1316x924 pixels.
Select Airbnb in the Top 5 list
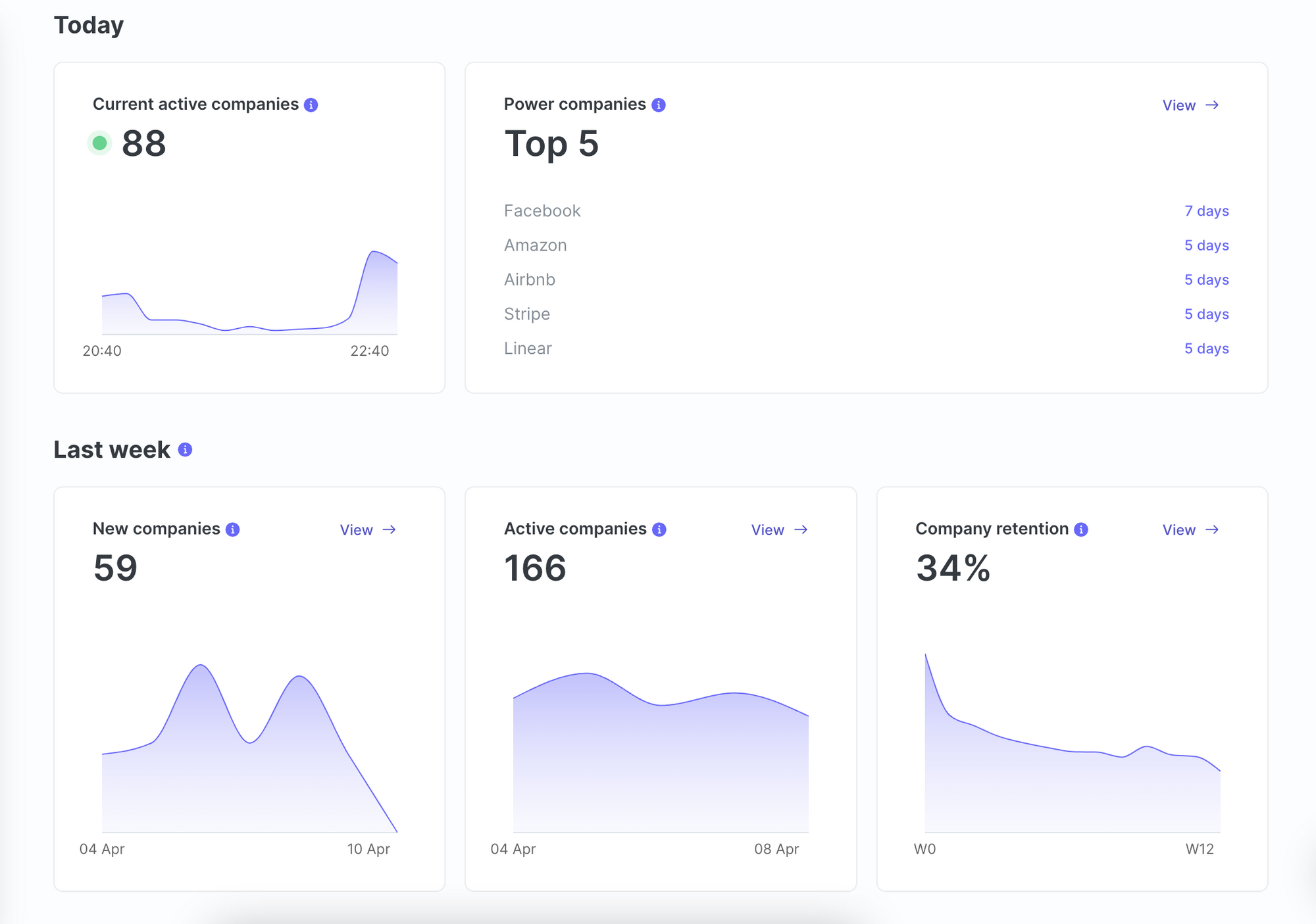529,280
